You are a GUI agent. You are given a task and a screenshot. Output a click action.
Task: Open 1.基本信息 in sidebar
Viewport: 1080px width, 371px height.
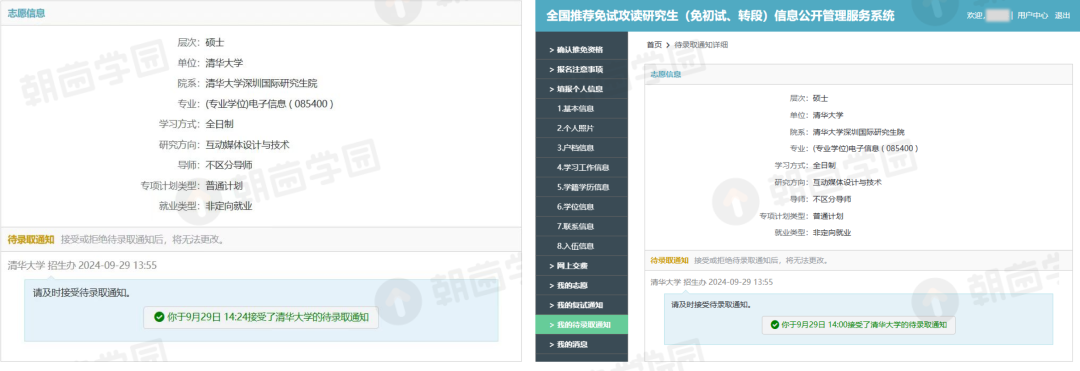(x=581, y=109)
